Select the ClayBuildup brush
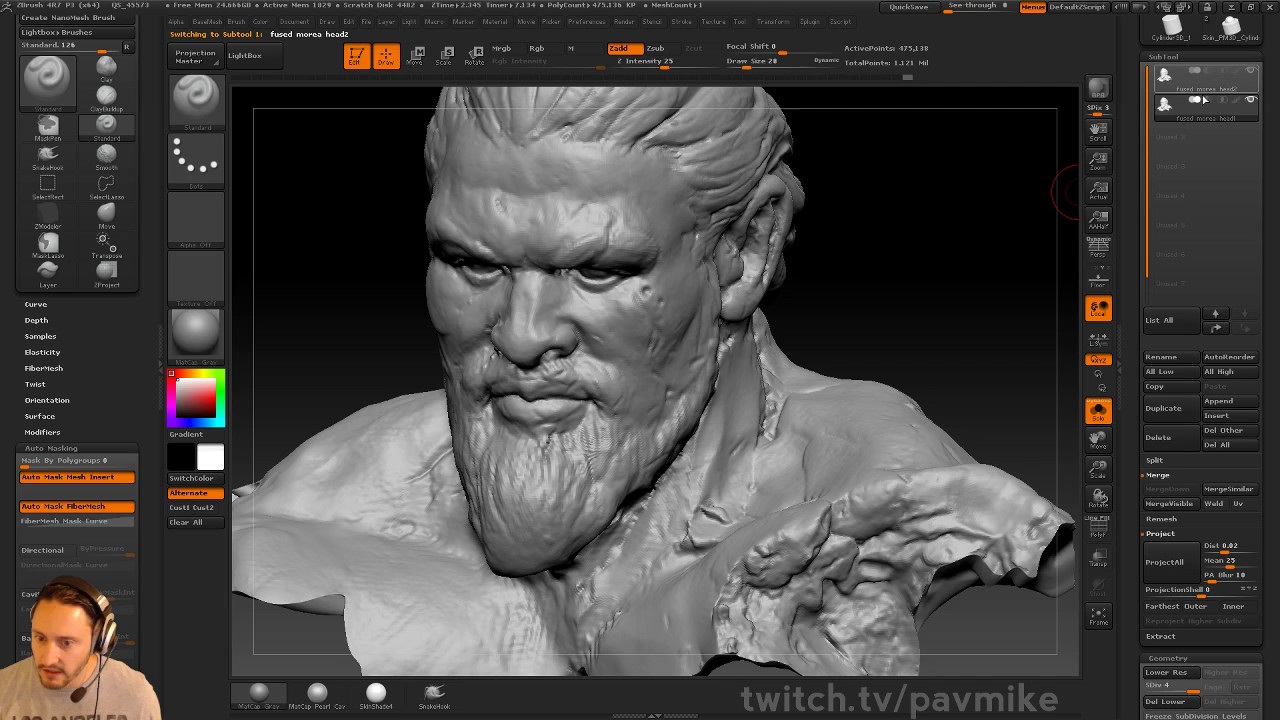 (x=106, y=98)
